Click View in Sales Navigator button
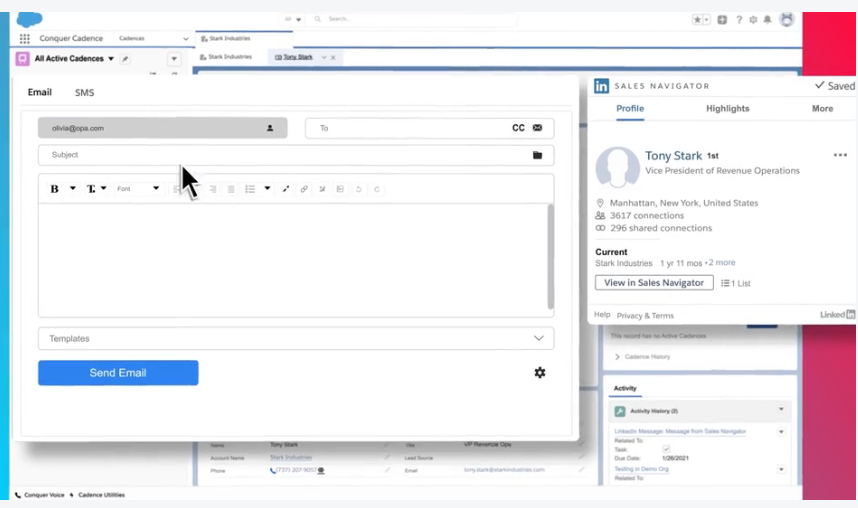Image resolution: width=858 pixels, height=508 pixels. pos(654,283)
